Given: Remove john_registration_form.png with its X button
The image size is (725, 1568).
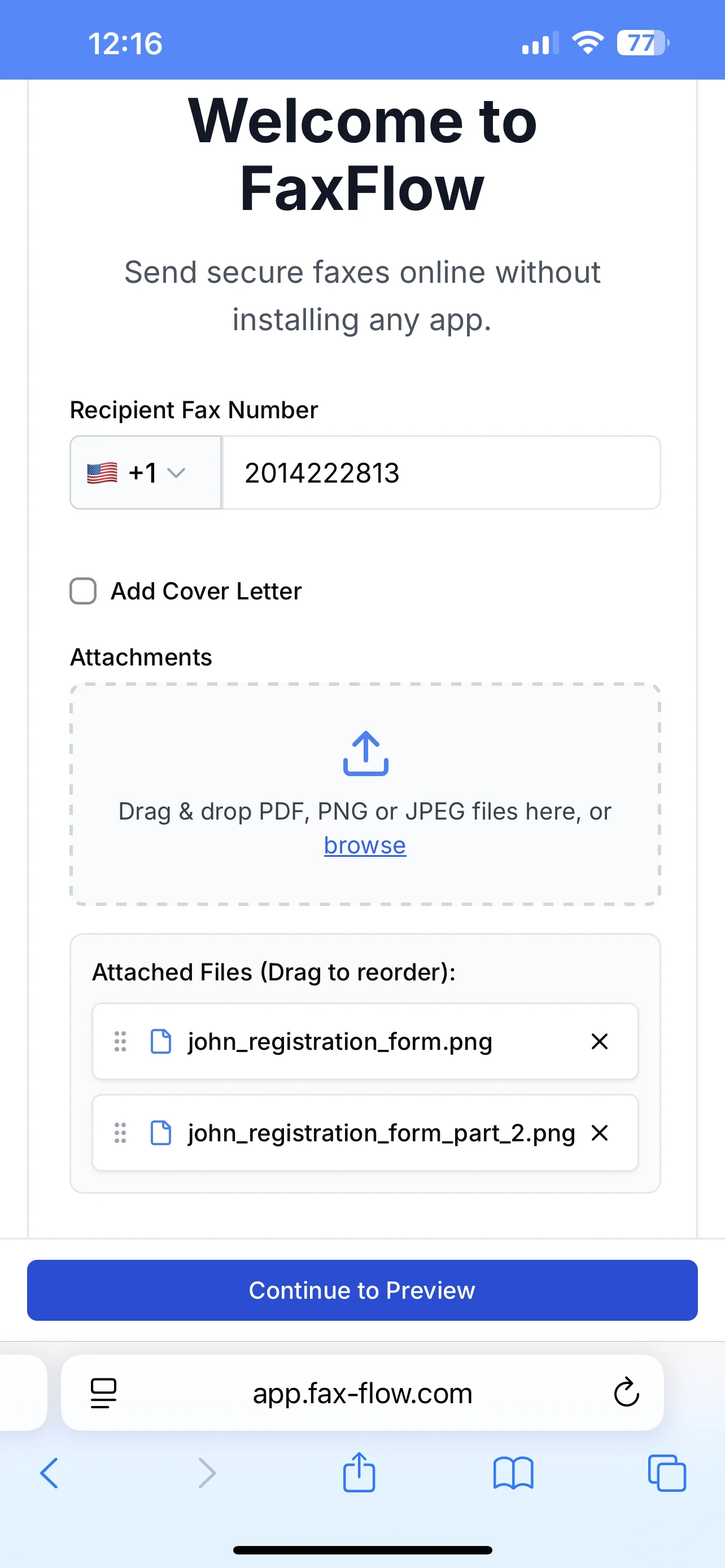Looking at the screenshot, I should pos(600,1041).
